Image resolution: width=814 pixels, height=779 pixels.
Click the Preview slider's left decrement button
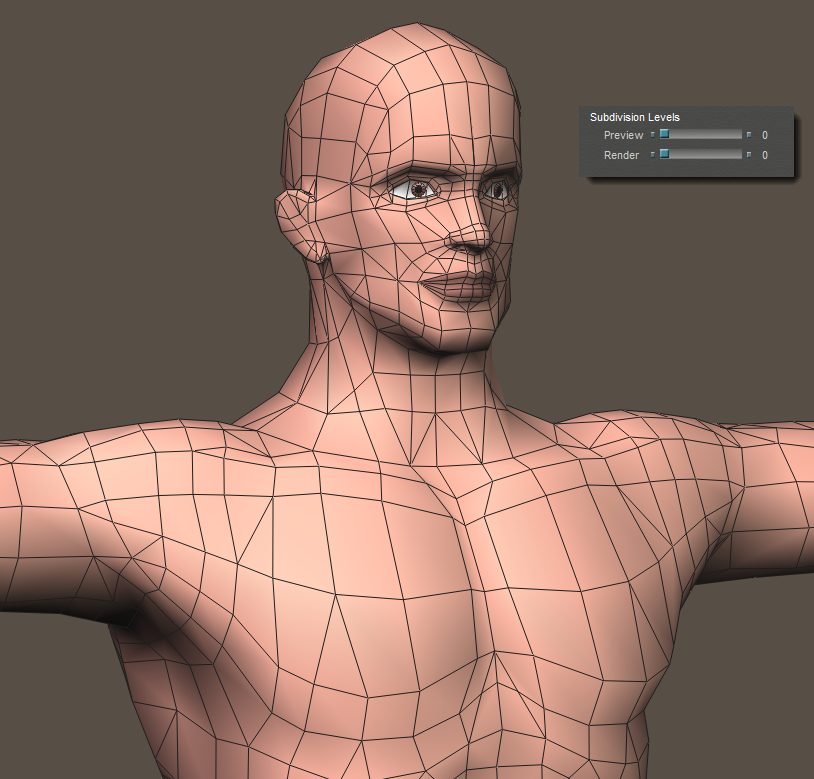[x=652, y=134]
